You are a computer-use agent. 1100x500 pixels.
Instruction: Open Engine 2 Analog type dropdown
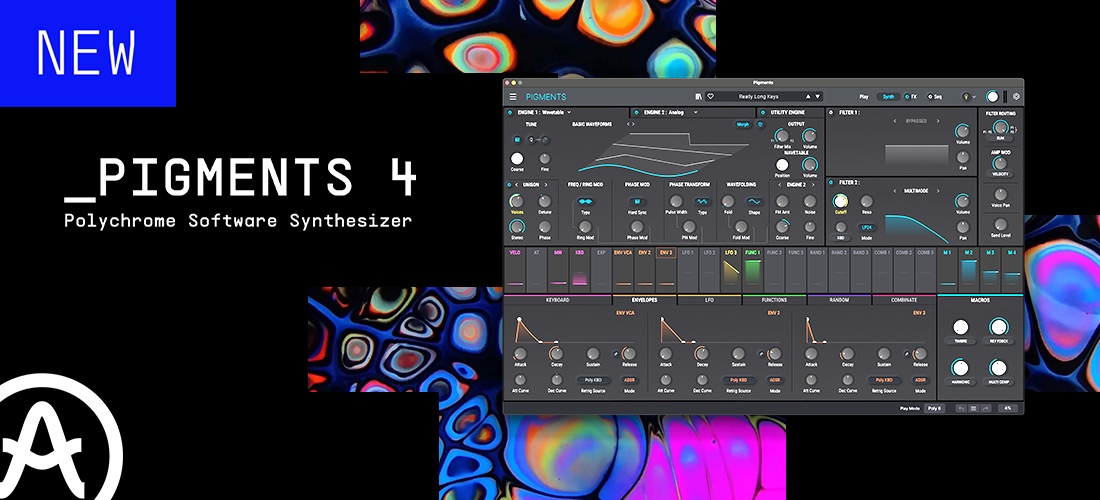(671, 112)
